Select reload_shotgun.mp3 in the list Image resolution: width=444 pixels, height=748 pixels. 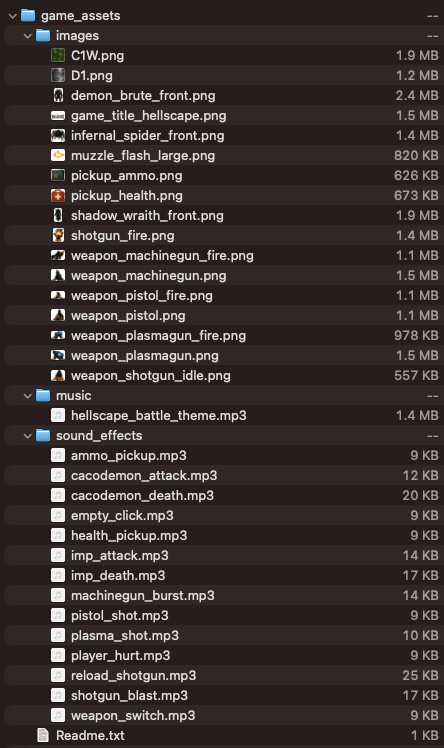[x=222, y=675]
